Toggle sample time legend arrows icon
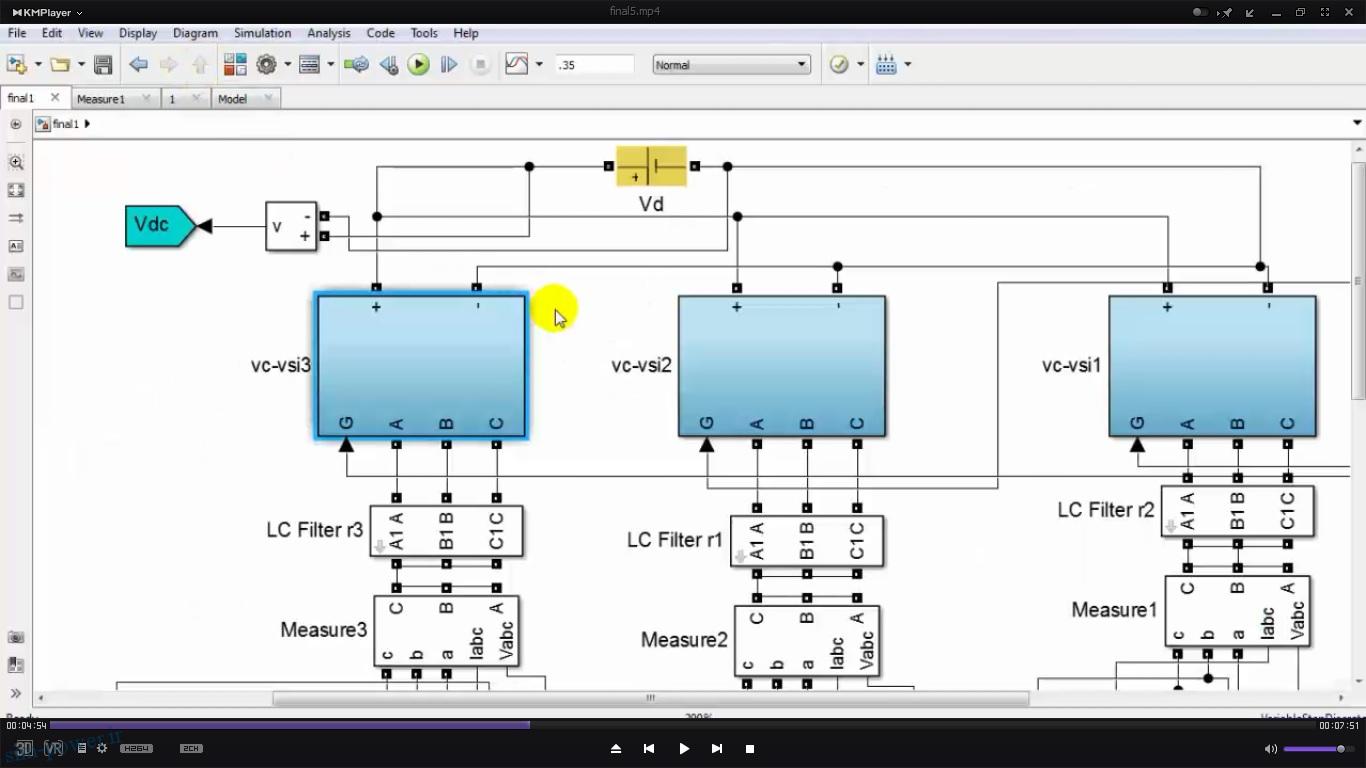Image resolution: width=1366 pixels, height=768 pixels. (16, 218)
